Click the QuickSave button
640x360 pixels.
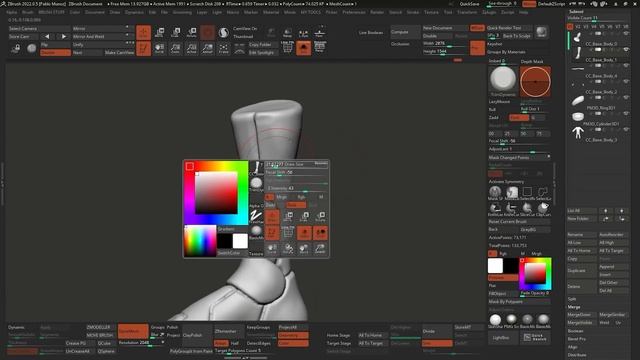click(x=469, y=4)
